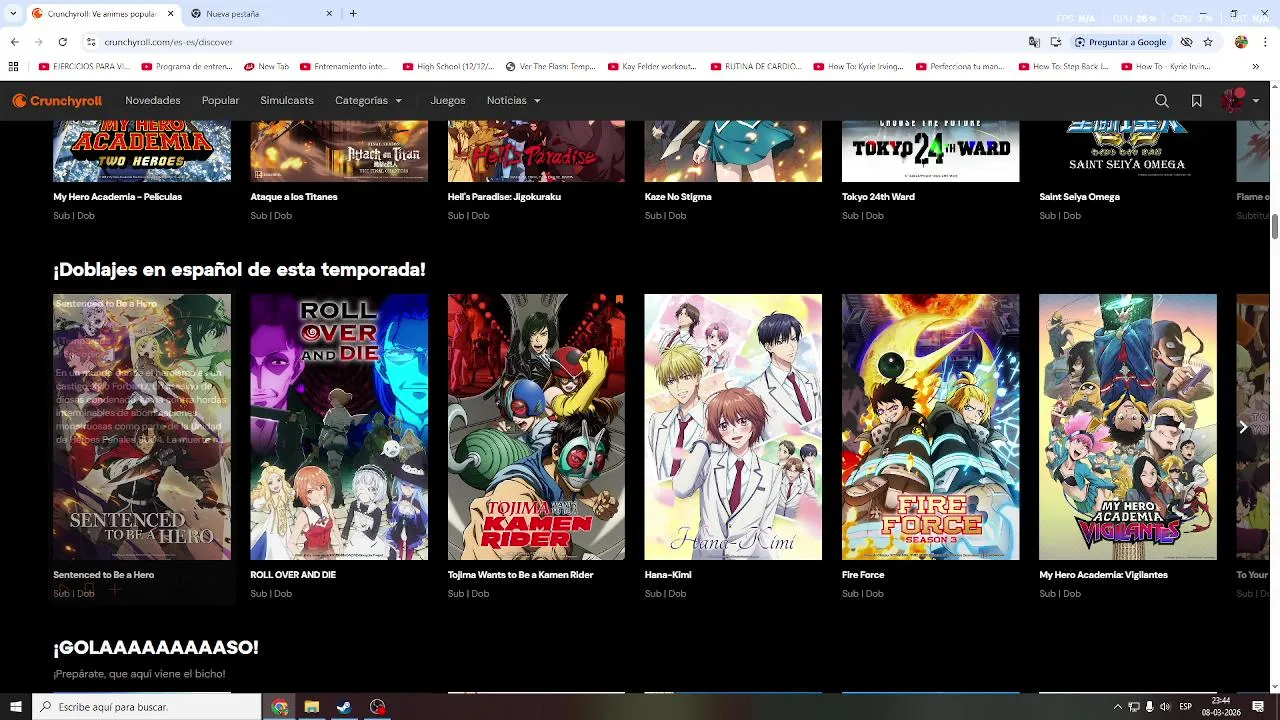
Task: Click My Hero Academia - Películas title
Action: (117, 197)
